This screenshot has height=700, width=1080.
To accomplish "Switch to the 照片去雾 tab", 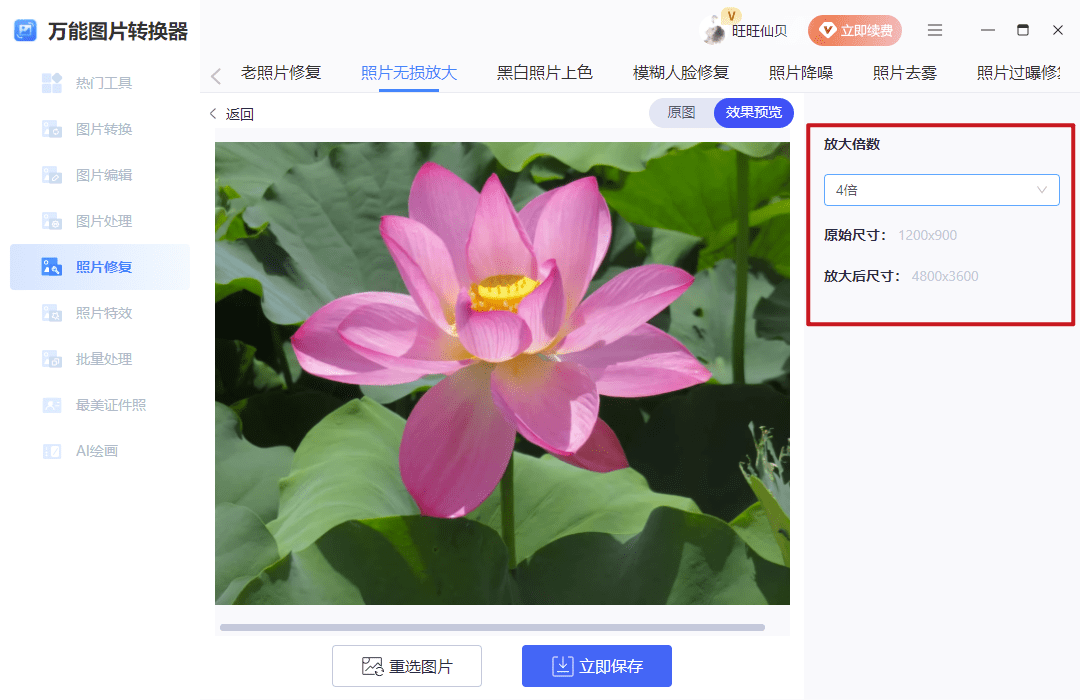I will click(x=904, y=72).
